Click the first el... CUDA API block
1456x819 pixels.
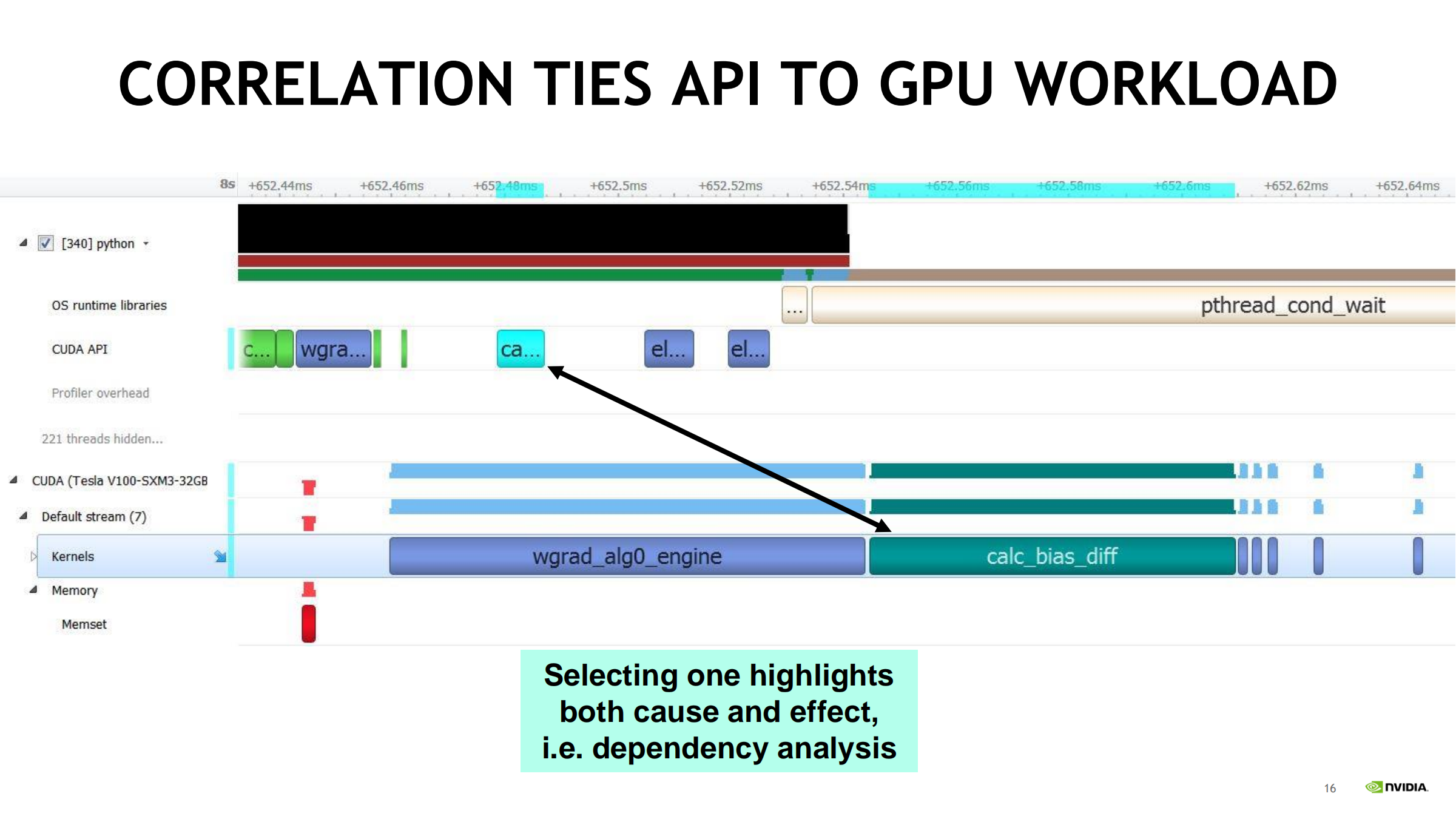point(669,349)
